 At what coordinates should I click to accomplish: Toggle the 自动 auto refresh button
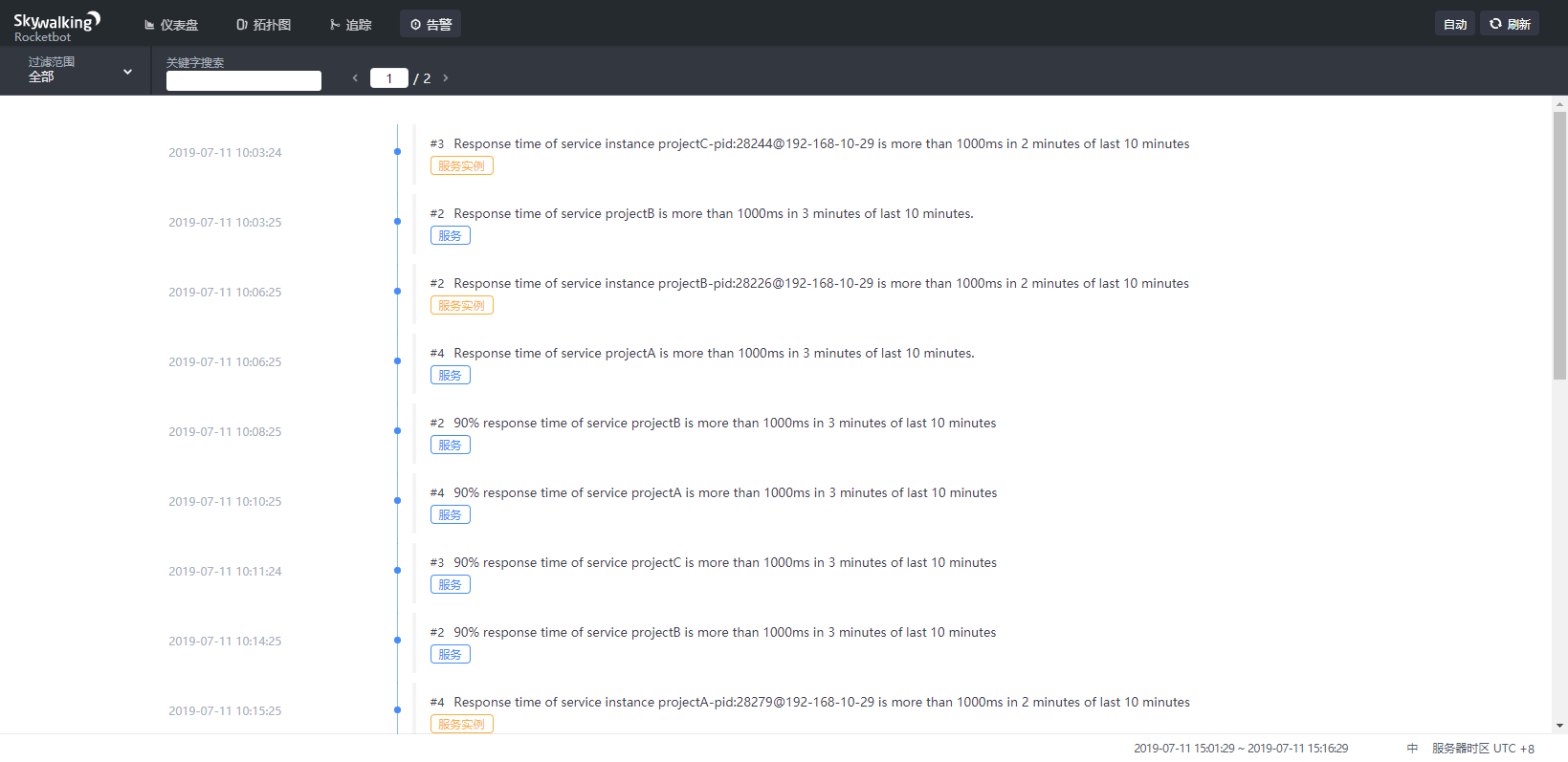(x=1454, y=24)
